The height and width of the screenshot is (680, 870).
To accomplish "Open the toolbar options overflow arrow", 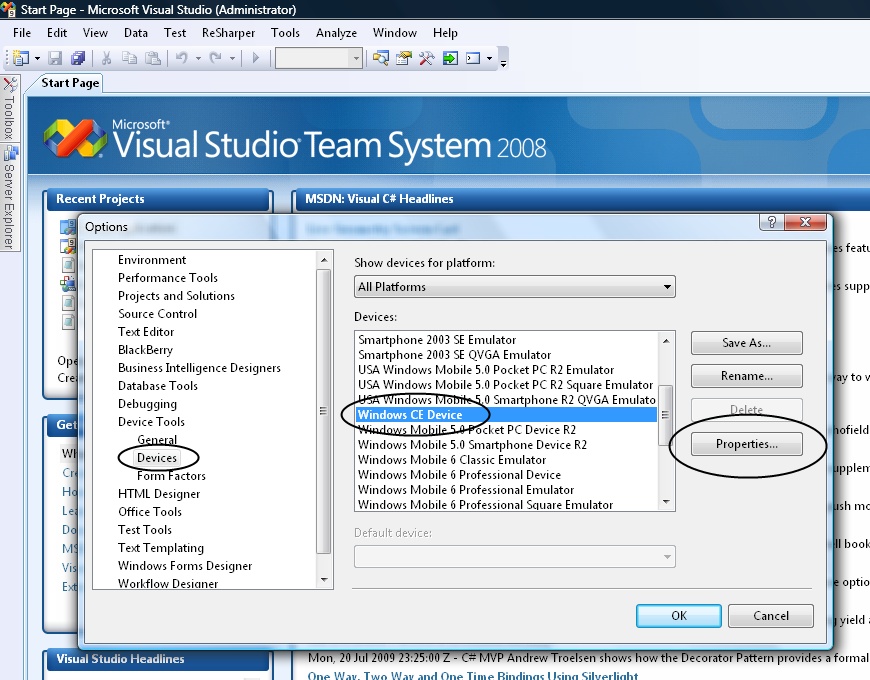I will click(x=503, y=63).
